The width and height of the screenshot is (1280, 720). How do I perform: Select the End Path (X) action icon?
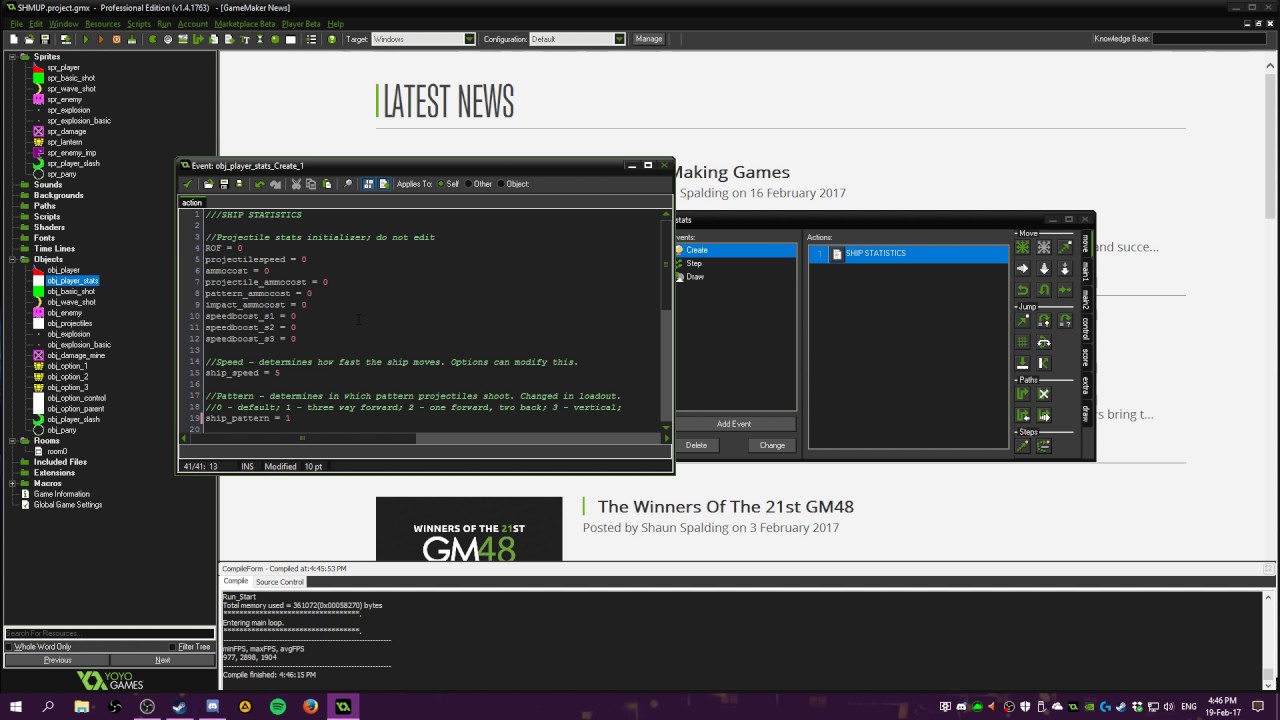pos(1043,393)
